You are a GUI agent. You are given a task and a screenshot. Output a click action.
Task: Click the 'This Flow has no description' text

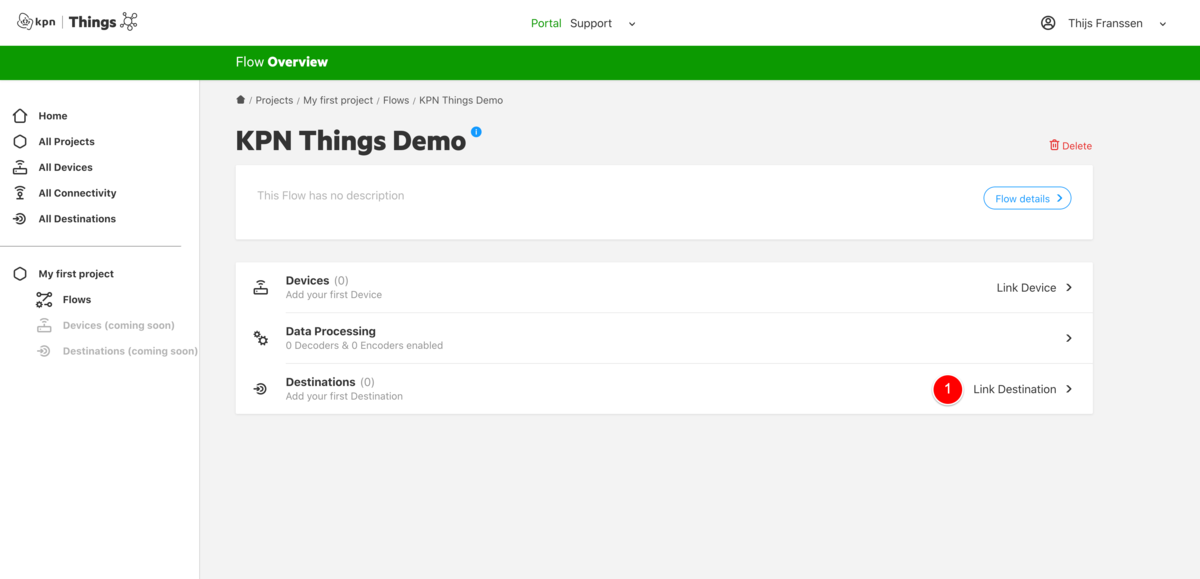coord(331,196)
